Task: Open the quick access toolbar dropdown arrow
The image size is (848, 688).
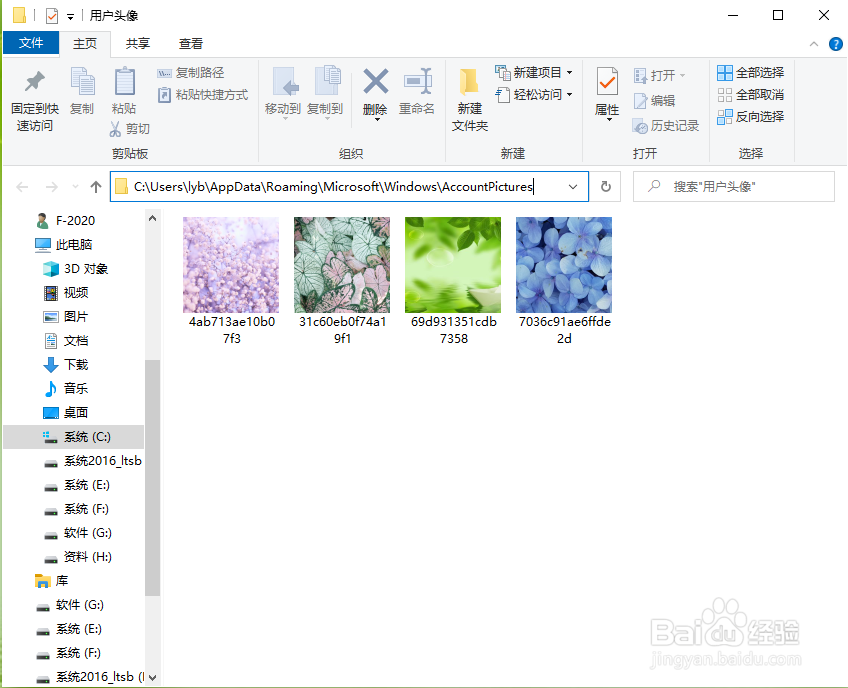Action: tap(70, 17)
